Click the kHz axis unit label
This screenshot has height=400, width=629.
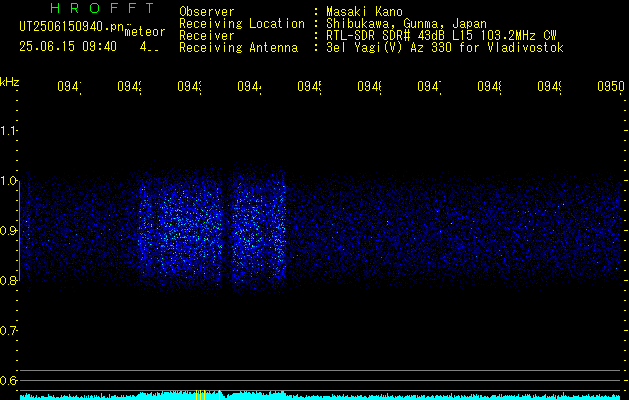10,82
